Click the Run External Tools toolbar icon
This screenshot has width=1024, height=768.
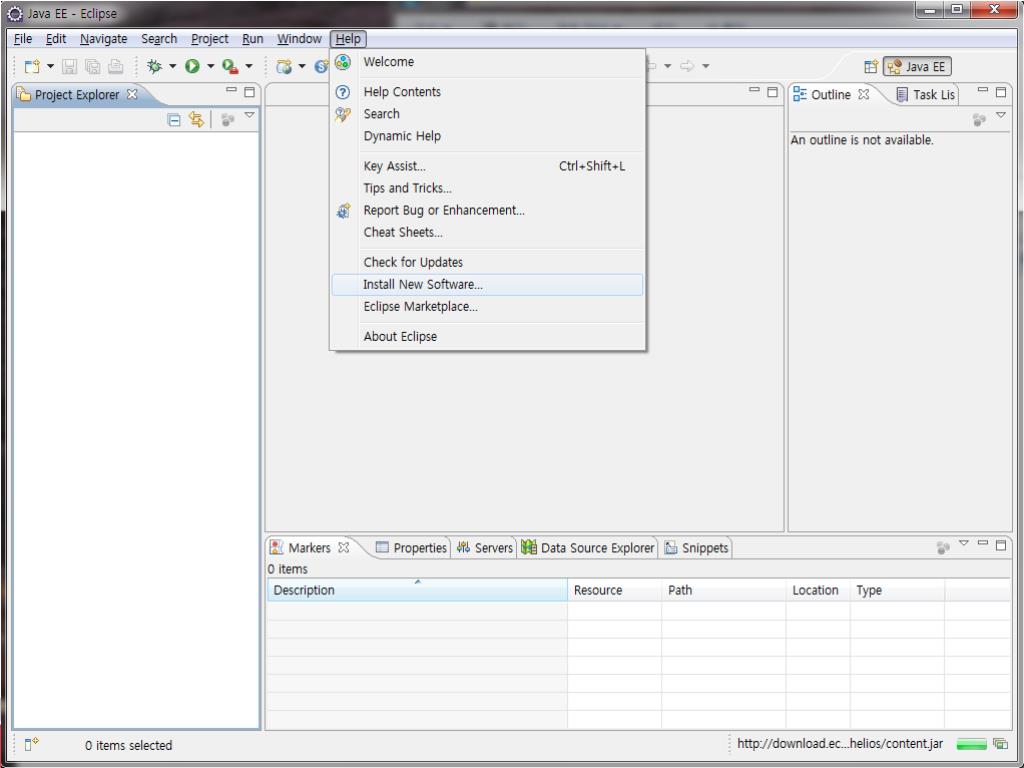click(229, 66)
